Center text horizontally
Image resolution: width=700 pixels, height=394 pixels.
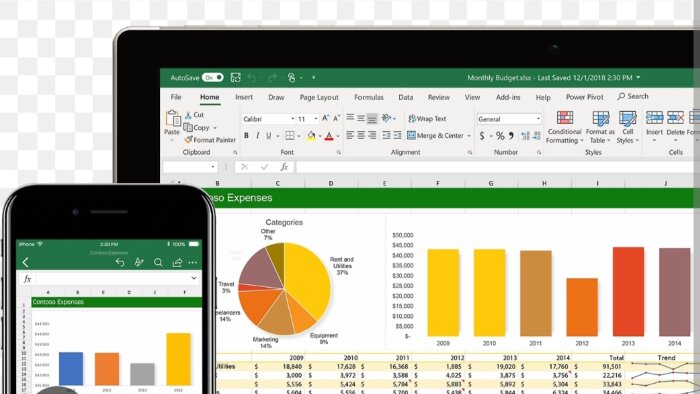coord(361,135)
